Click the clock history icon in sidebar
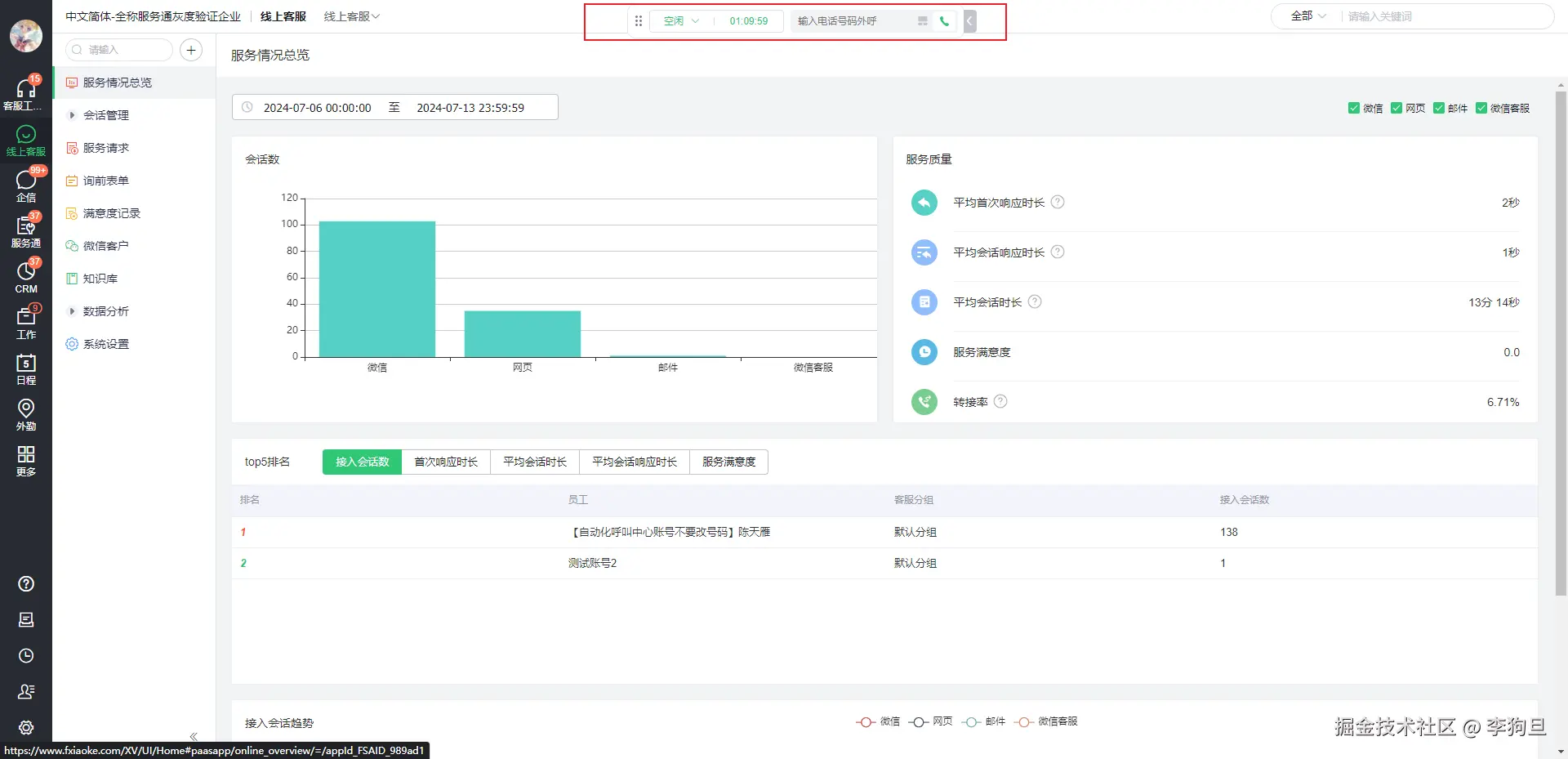 [26, 655]
